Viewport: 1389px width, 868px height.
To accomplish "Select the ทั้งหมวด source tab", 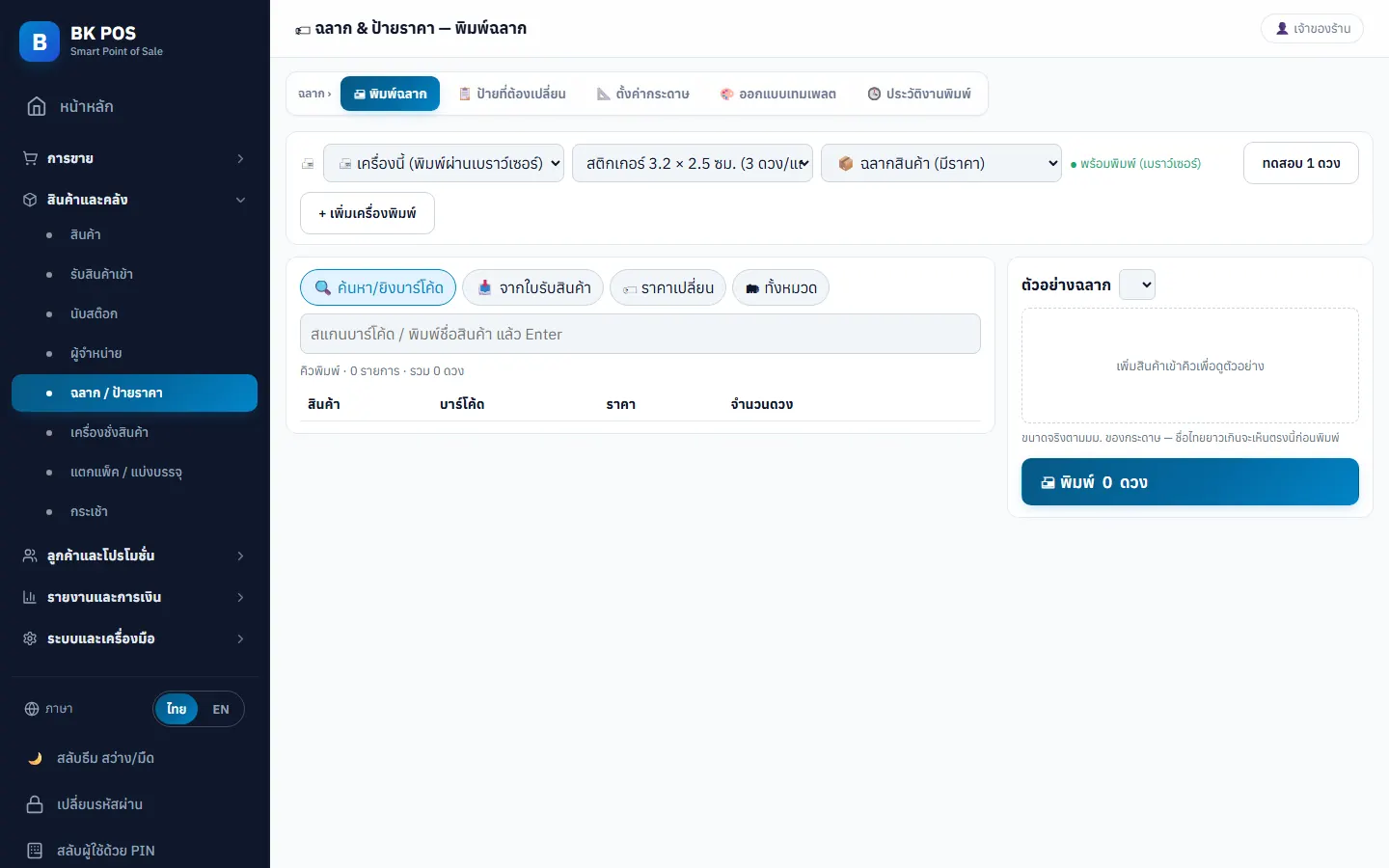I will pyautogui.click(x=780, y=287).
